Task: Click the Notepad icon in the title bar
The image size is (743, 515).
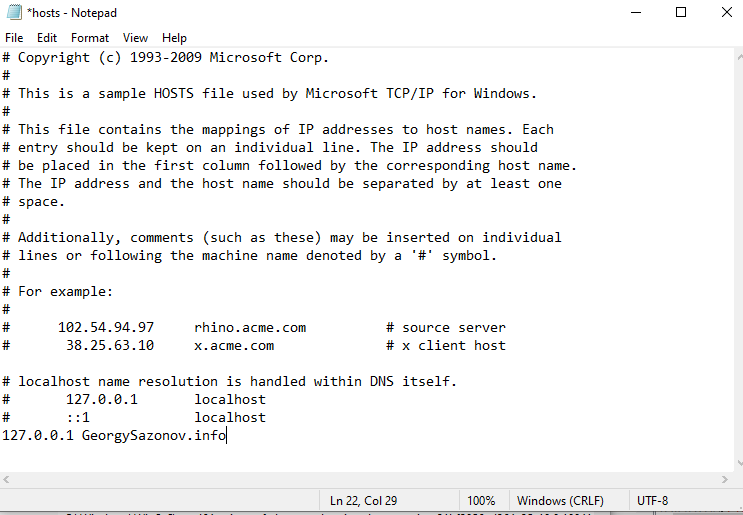Action: (x=14, y=13)
